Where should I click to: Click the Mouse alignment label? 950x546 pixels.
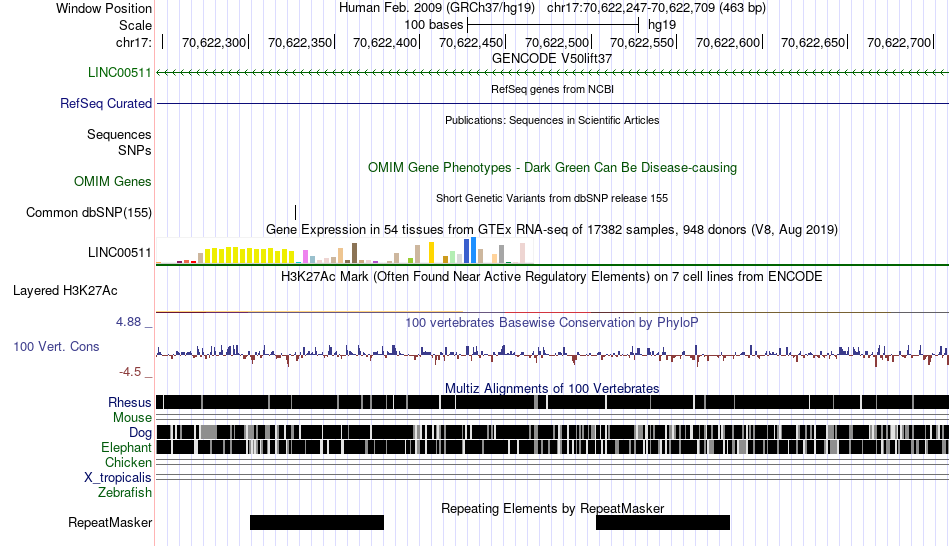click(132, 418)
